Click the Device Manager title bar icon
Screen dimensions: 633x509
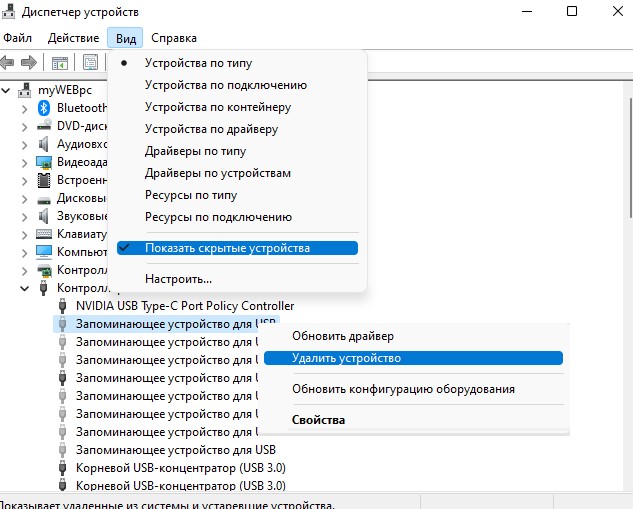click(x=8, y=12)
